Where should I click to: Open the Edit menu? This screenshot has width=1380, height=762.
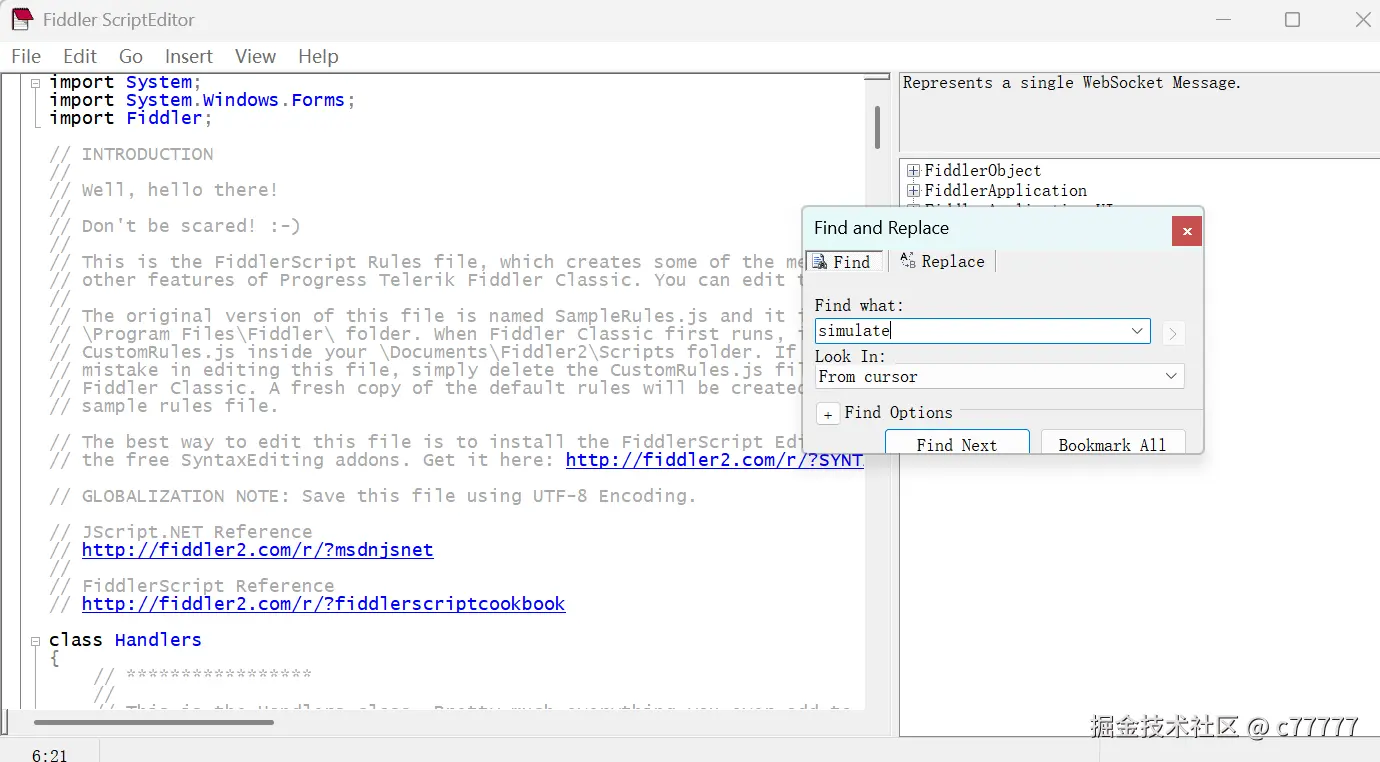[80, 56]
